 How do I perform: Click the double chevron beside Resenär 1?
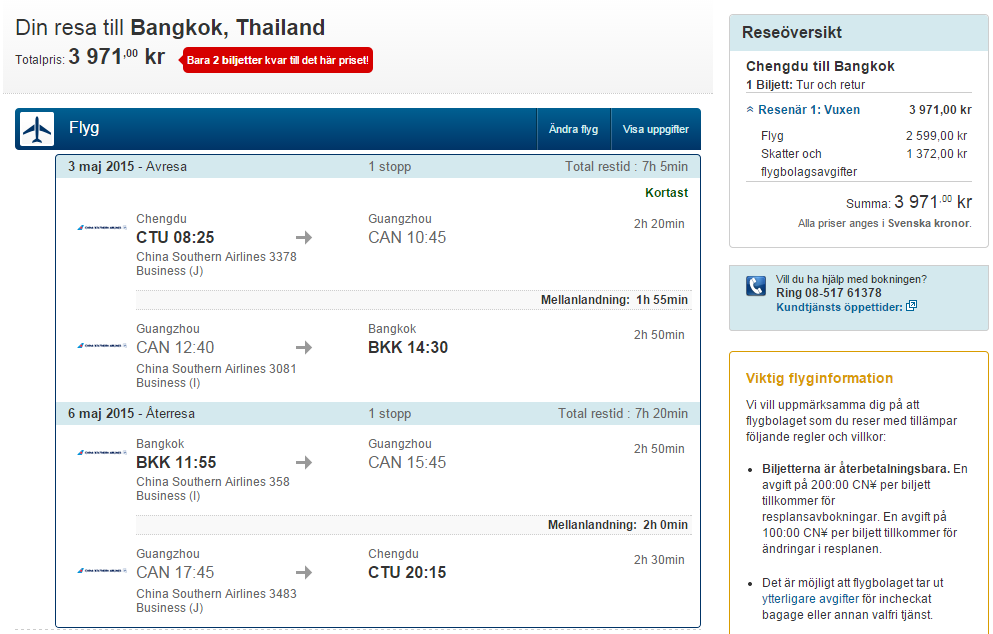tap(750, 110)
